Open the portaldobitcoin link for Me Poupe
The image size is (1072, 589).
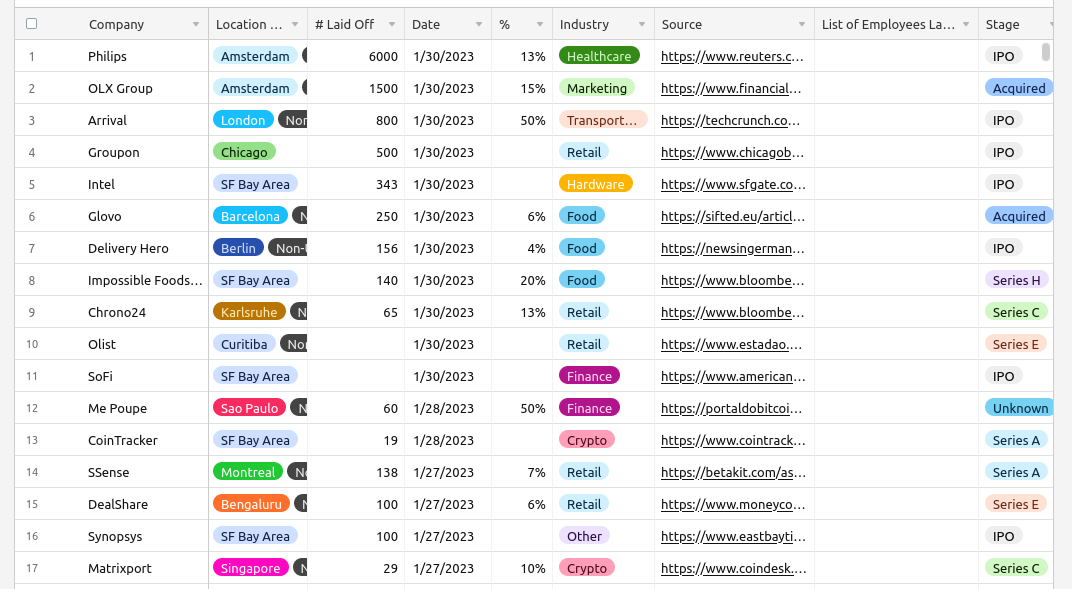(x=732, y=409)
